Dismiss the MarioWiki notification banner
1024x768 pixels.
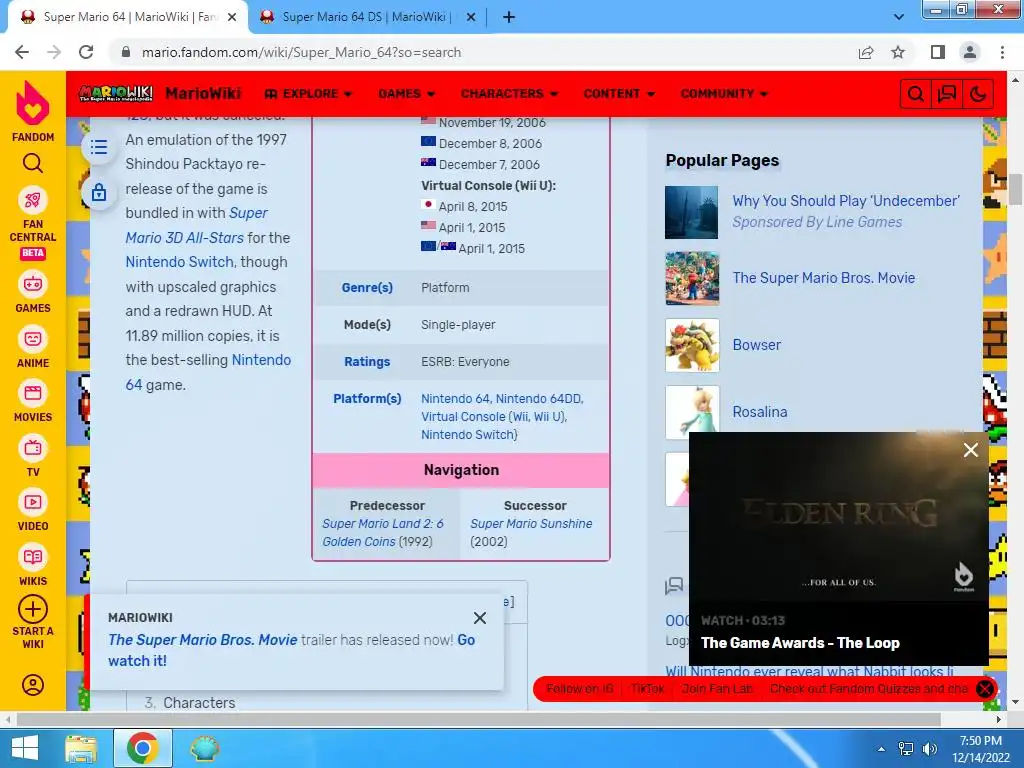(480, 618)
